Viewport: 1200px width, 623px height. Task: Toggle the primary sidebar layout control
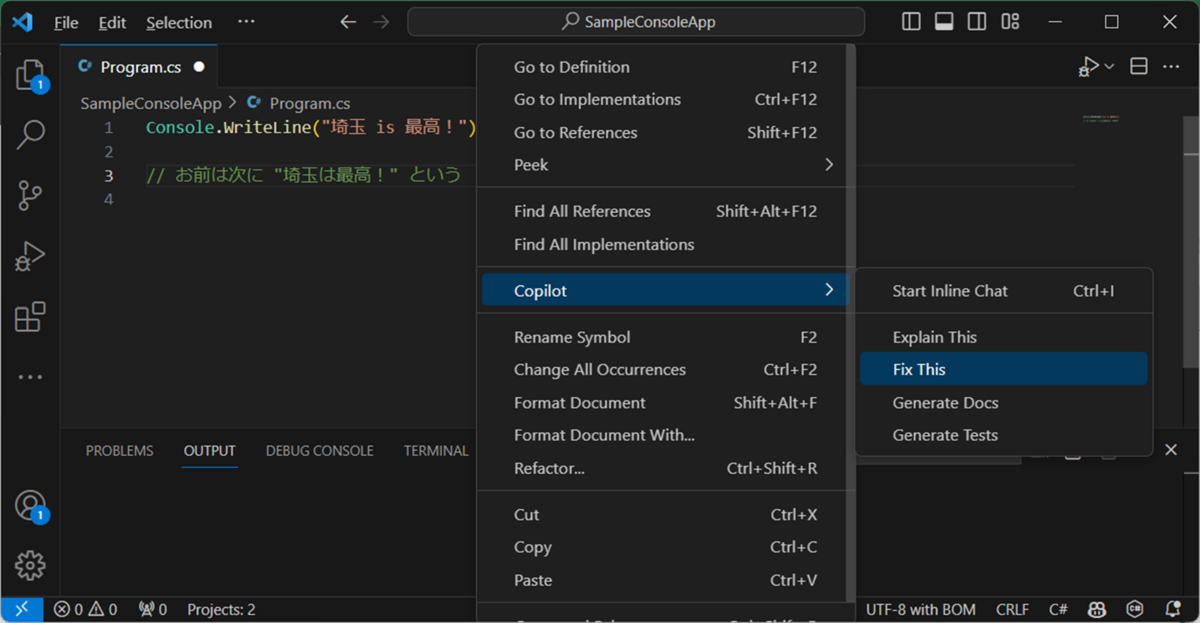pyautogui.click(x=911, y=20)
